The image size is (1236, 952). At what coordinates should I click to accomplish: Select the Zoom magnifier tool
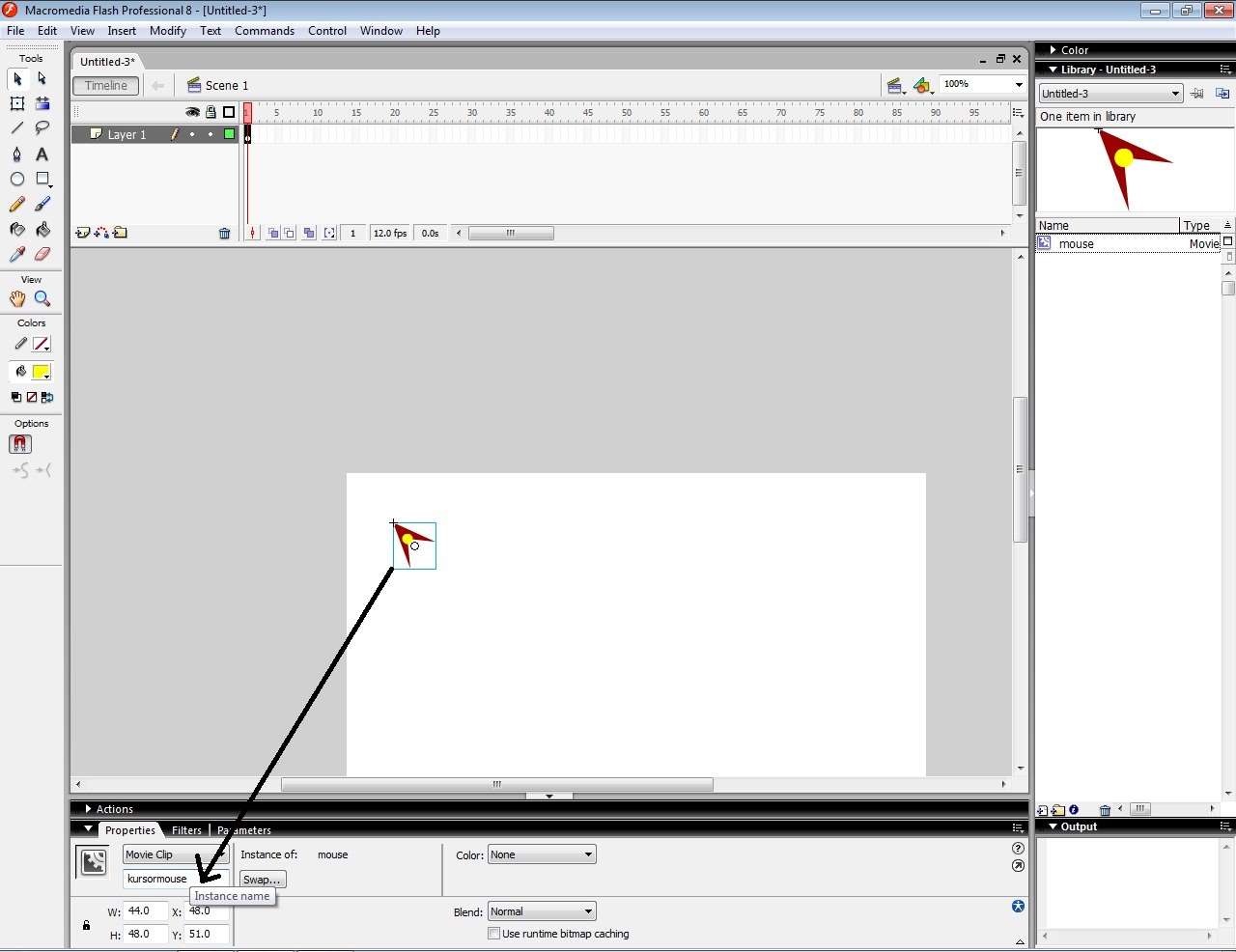coord(42,299)
